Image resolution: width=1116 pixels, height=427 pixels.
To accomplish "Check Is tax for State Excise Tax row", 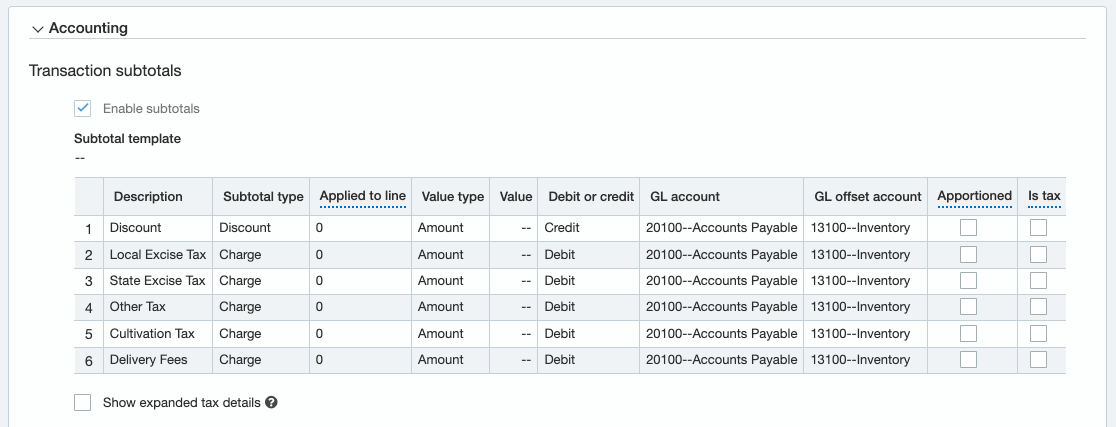I will pos(1038,281).
